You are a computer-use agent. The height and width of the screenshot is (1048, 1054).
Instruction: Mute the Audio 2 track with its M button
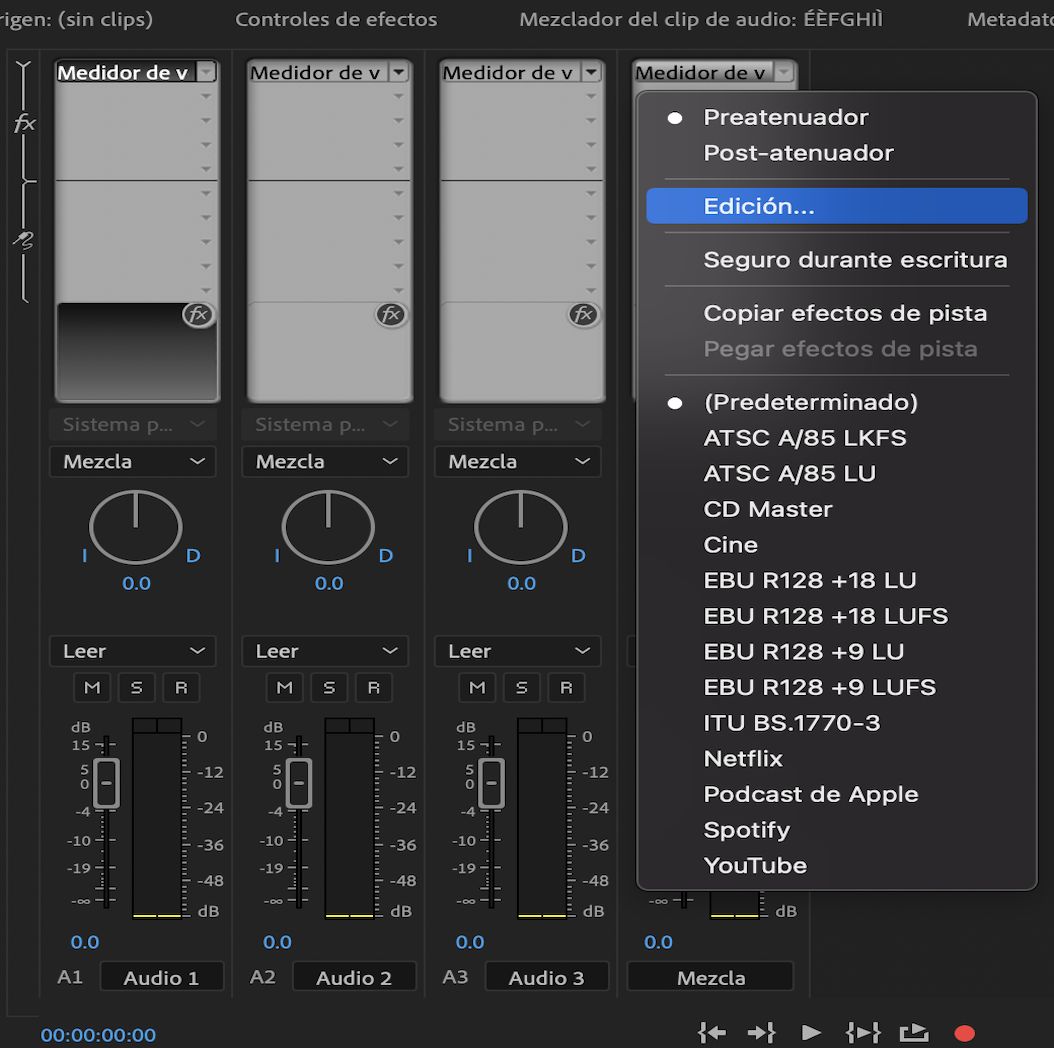point(284,687)
